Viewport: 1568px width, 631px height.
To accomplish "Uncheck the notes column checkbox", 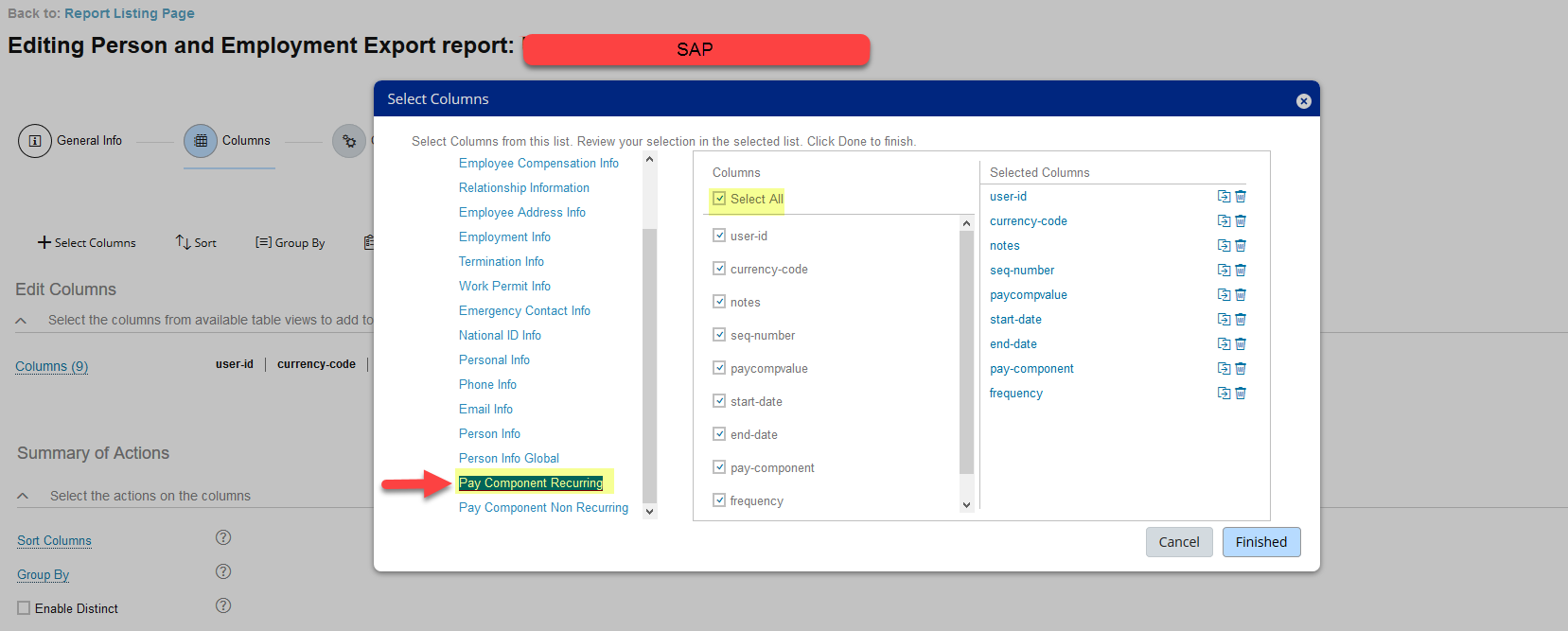I will point(719,302).
